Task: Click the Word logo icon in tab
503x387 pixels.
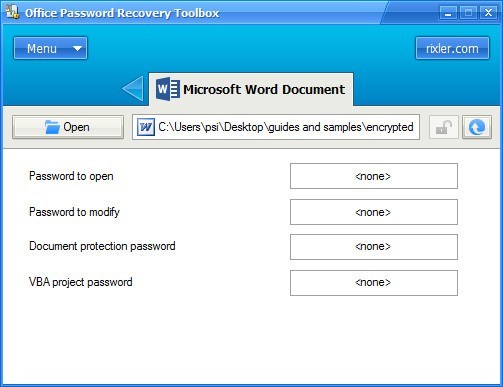Action: point(168,89)
